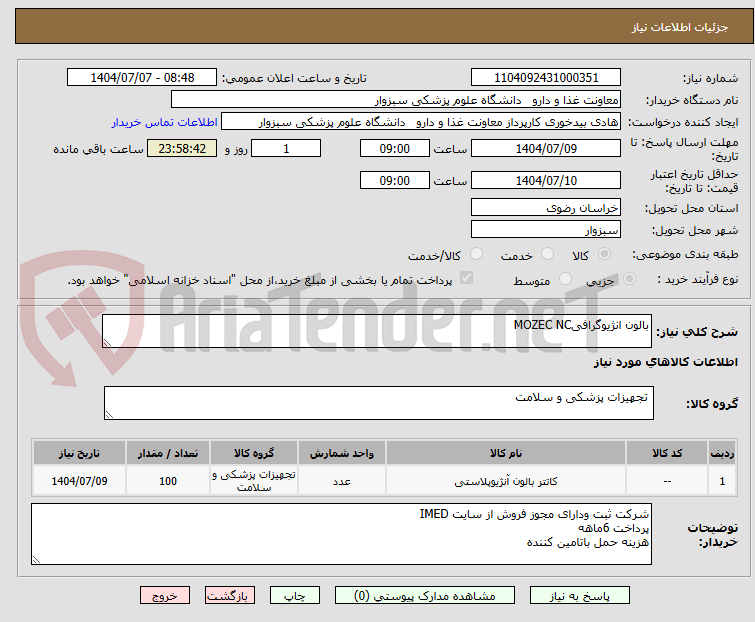Select the کالا/خدمت radio button
Screen dimensions: 755x622
(x=476, y=254)
